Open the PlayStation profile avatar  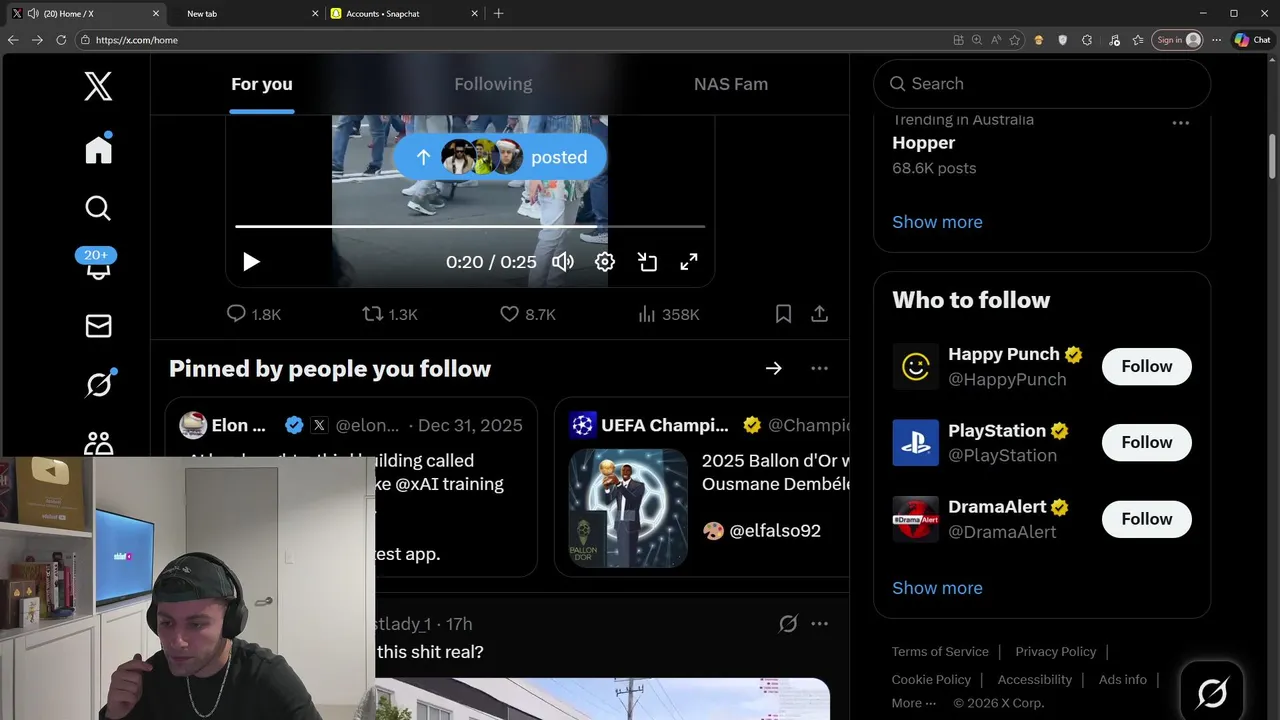coord(916,442)
